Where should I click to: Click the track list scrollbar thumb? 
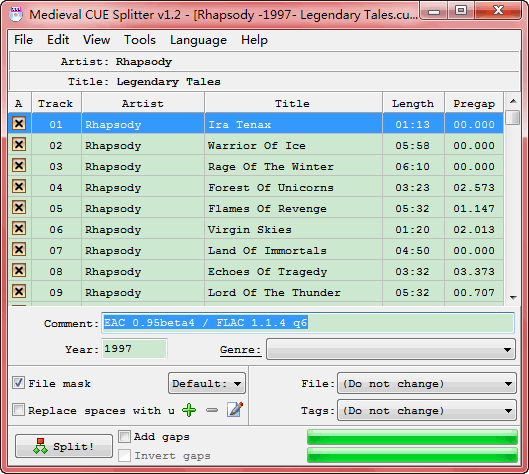[x=513, y=117]
